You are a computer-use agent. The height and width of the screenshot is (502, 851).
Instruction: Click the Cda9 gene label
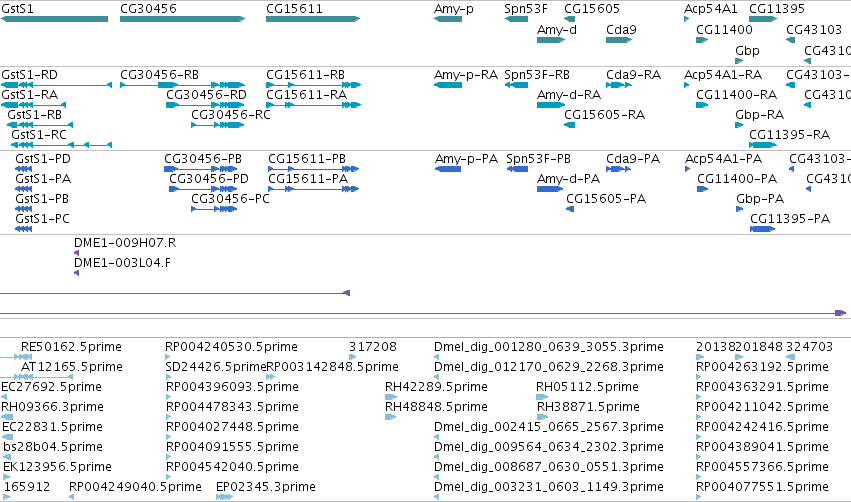[x=621, y=30]
